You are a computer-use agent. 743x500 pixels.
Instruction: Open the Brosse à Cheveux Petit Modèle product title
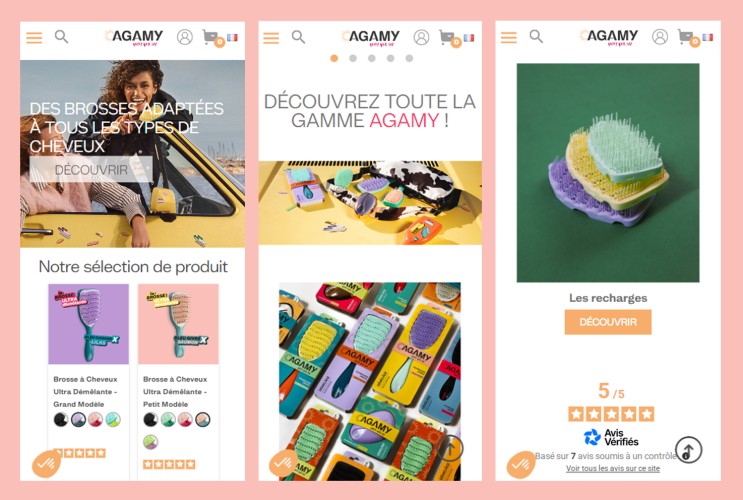[175, 391]
